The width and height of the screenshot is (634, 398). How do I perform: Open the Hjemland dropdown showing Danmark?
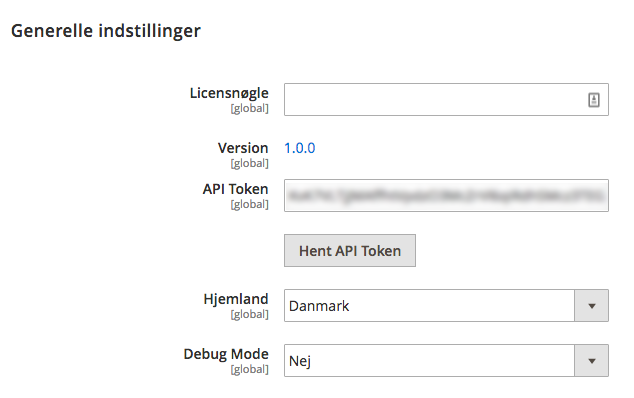point(446,305)
